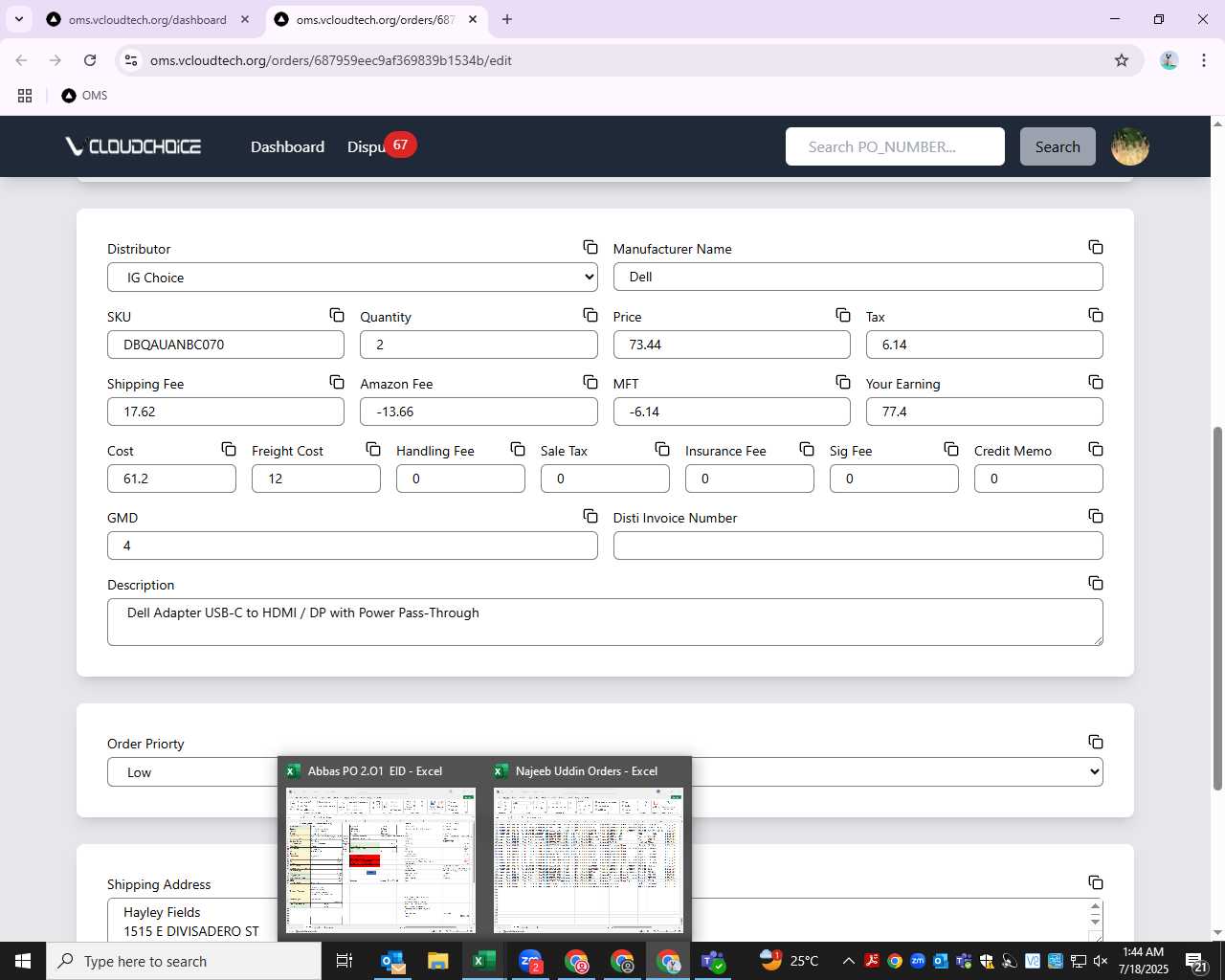Open File Explorer from the taskbar

(438, 961)
